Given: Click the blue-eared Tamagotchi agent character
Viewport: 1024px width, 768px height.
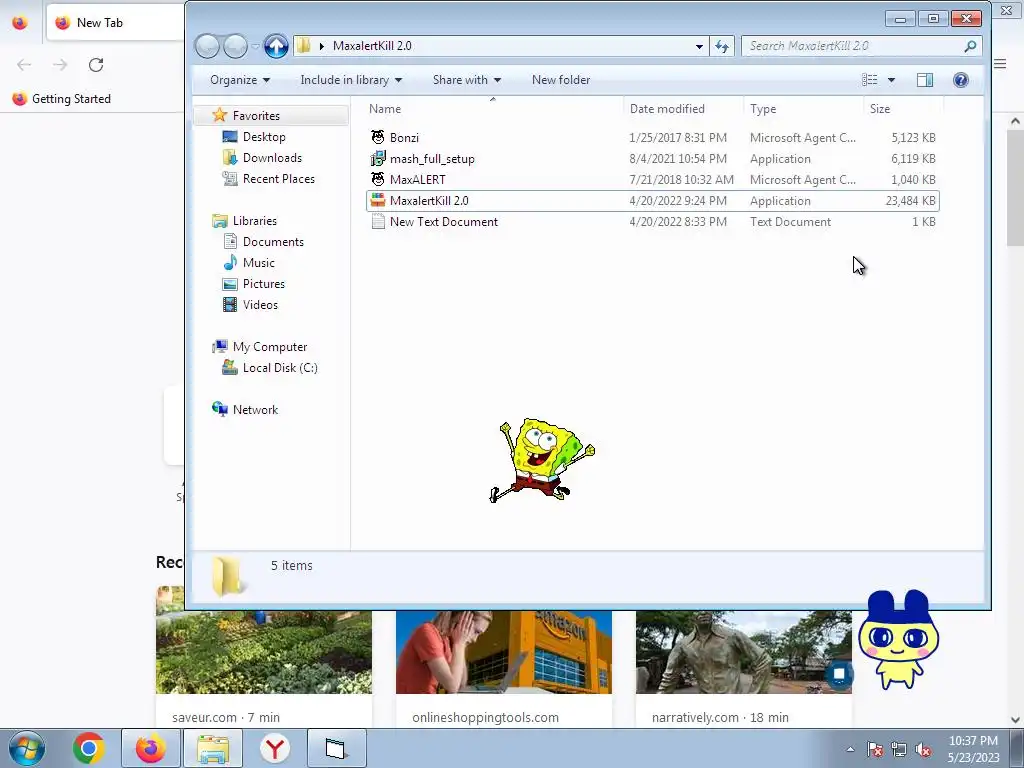Looking at the screenshot, I should point(899,639).
